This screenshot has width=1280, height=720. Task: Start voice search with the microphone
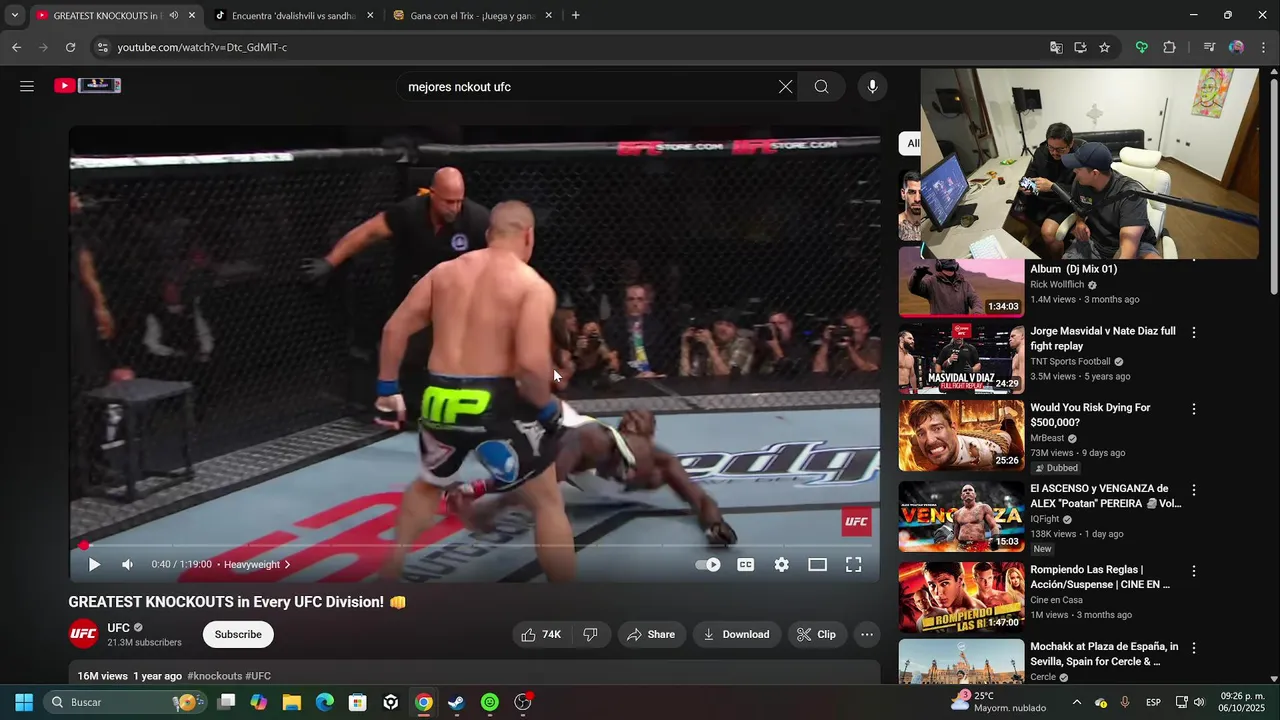tap(872, 87)
